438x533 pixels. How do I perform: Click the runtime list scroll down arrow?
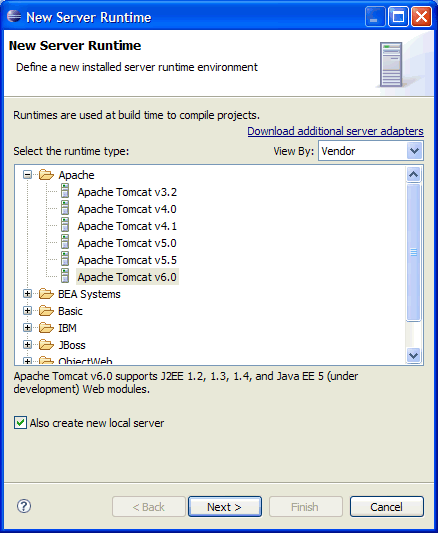pyautogui.click(x=414, y=356)
